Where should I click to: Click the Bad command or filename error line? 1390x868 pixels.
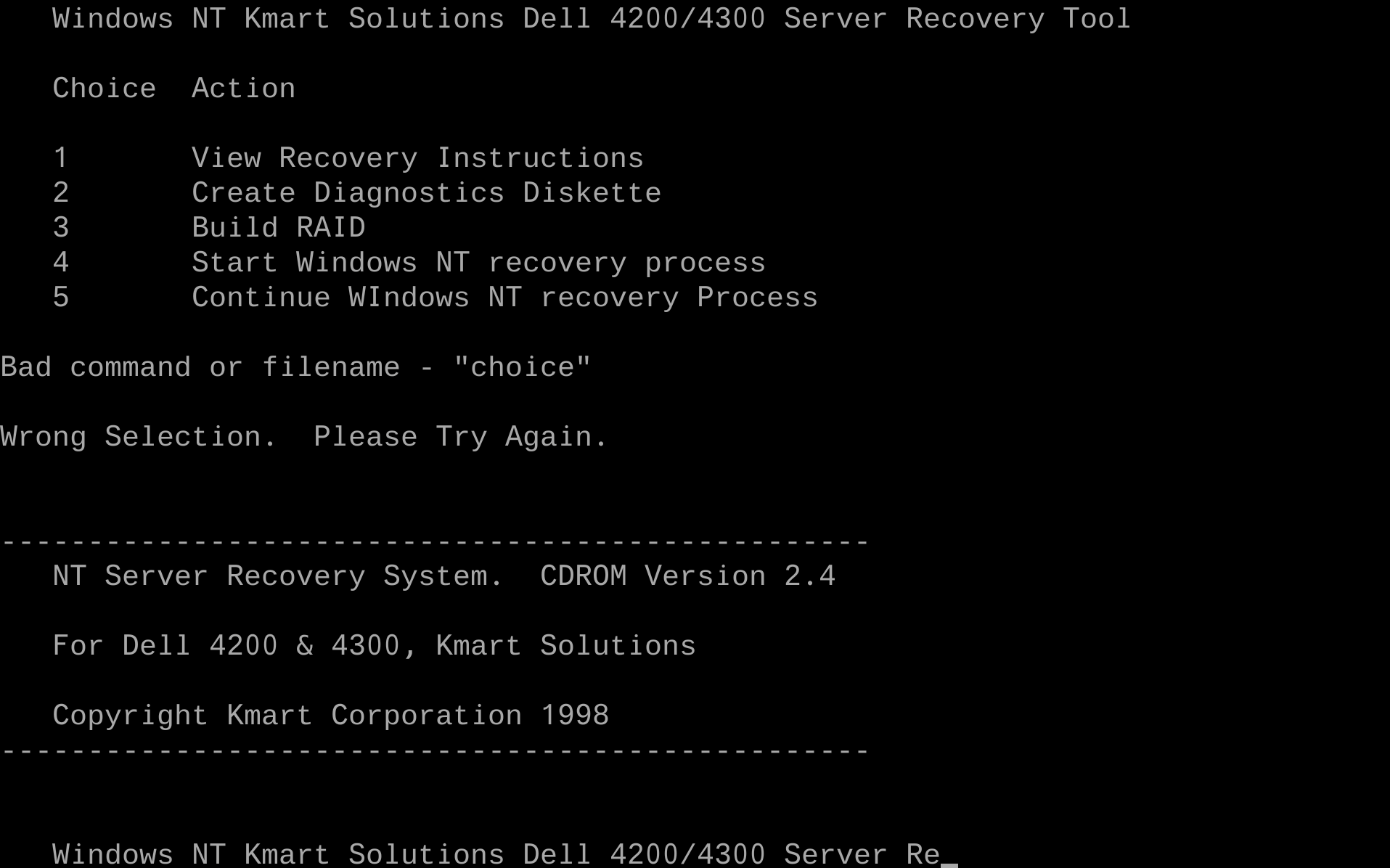tap(295, 367)
